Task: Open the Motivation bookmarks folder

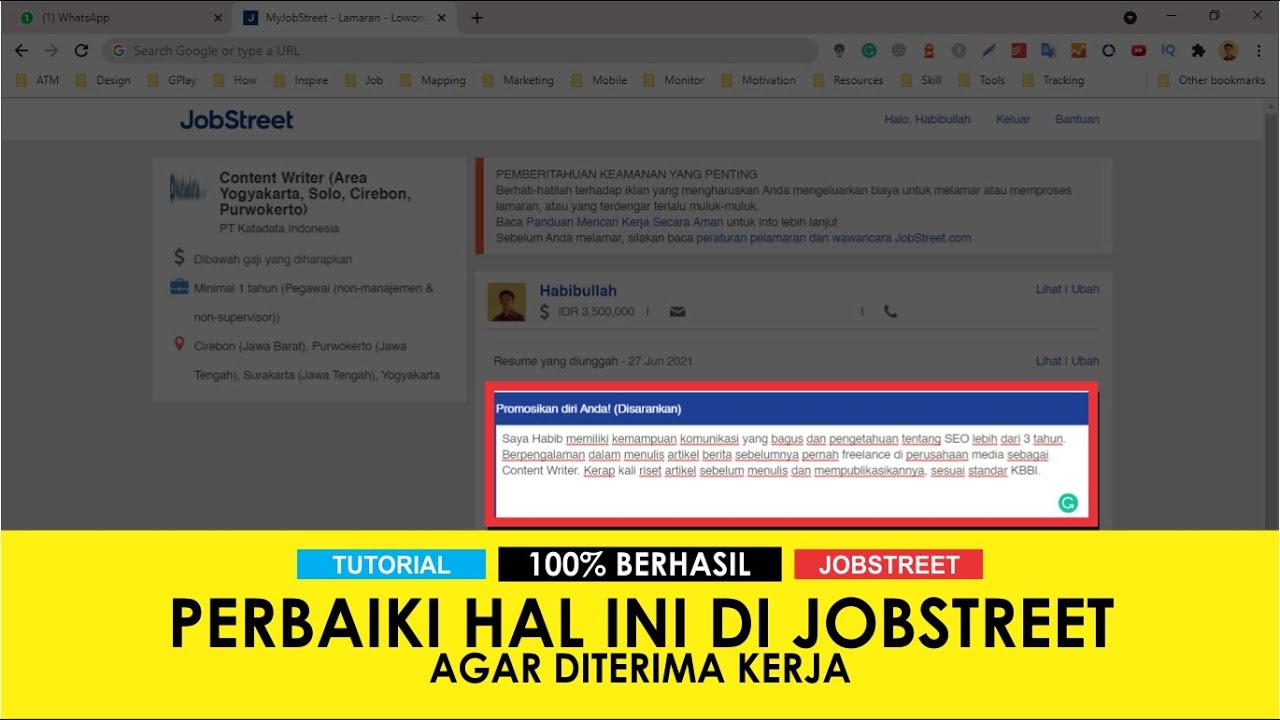Action: coord(758,80)
